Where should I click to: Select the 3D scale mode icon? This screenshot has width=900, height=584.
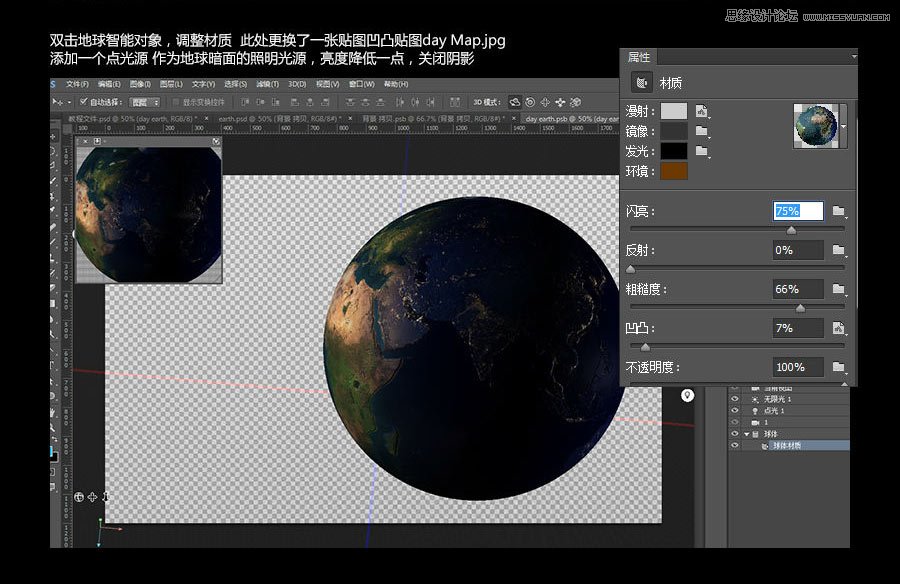click(x=576, y=102)
